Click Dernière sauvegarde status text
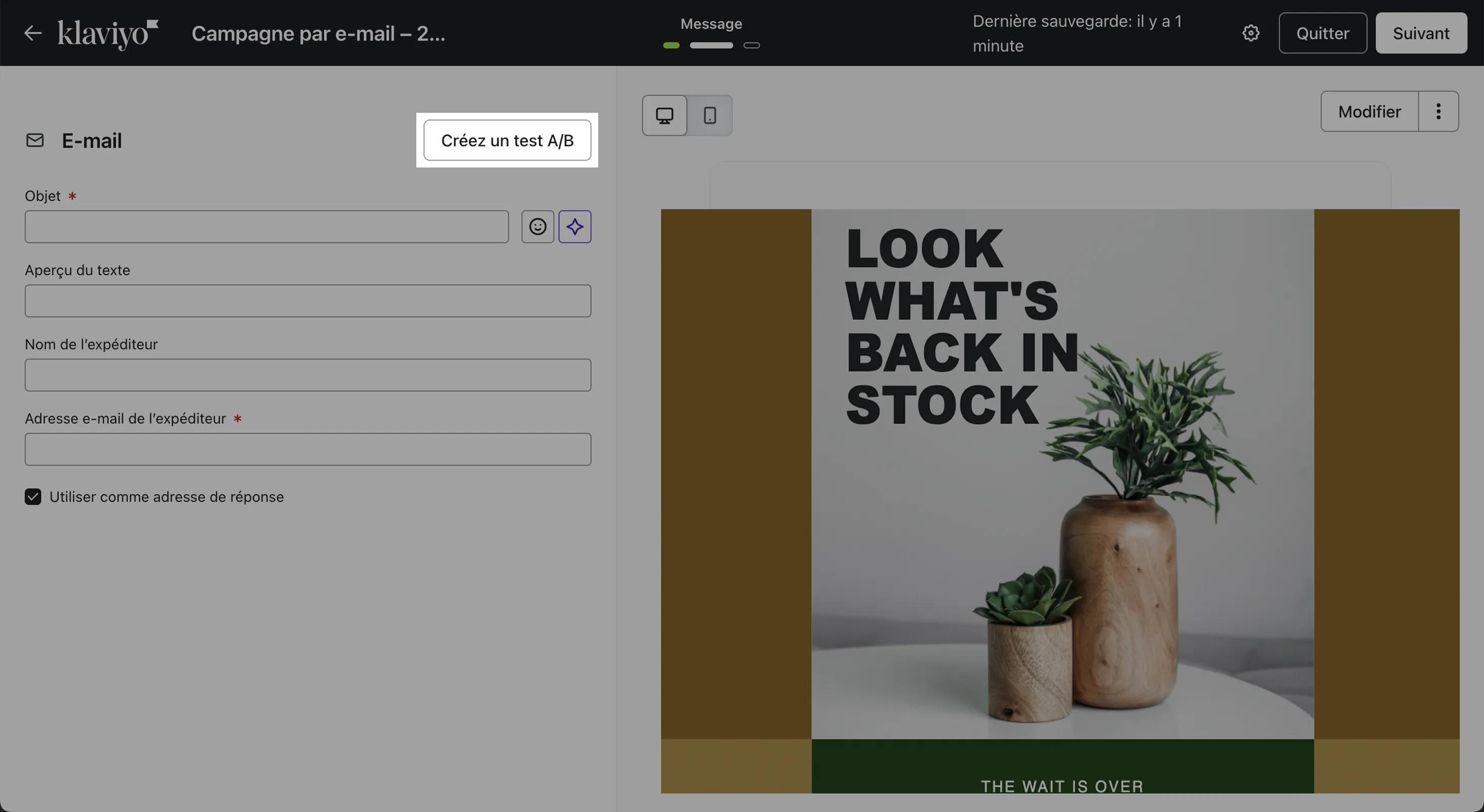 pos(1077,33)
